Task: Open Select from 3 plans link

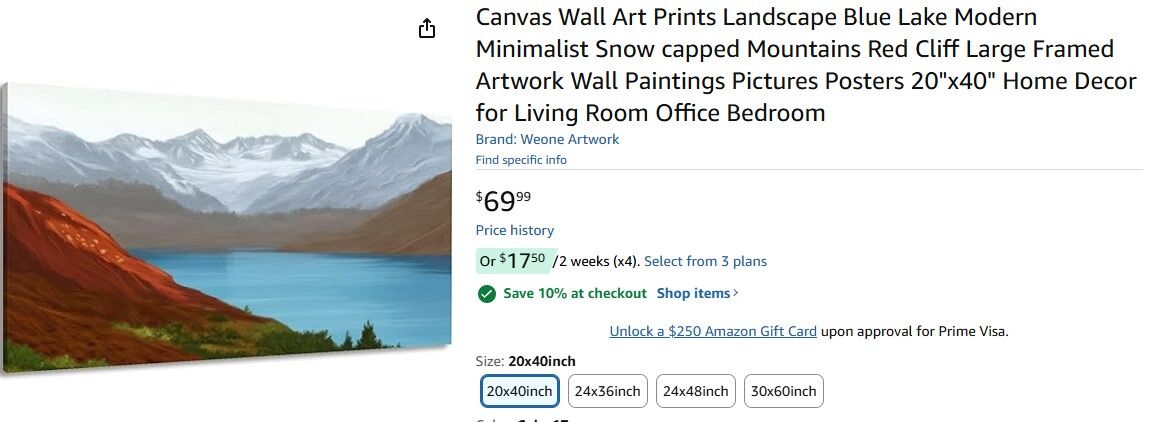Action: pyautogui.click(x=705, y=262)
